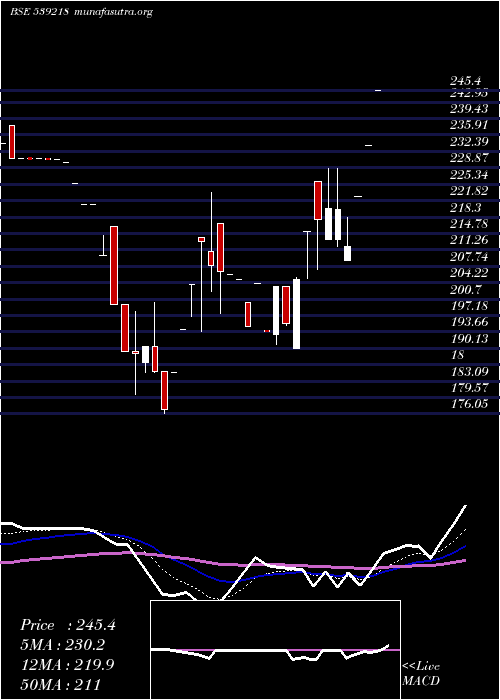
Task: Click the 12MA : 219.9 readout
Action: click(x=68, y=664)
